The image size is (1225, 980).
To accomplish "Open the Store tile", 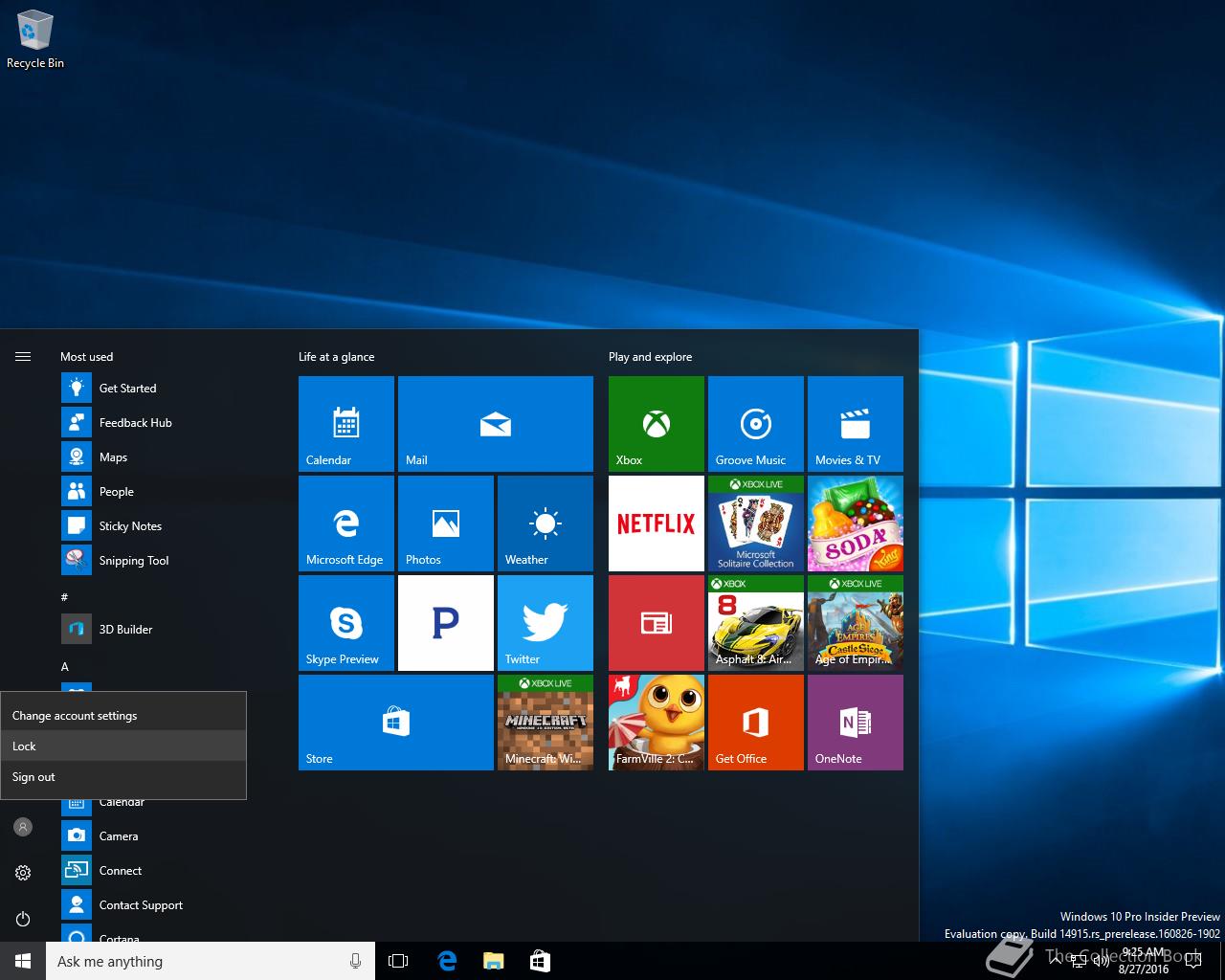I will pos(396,723).
